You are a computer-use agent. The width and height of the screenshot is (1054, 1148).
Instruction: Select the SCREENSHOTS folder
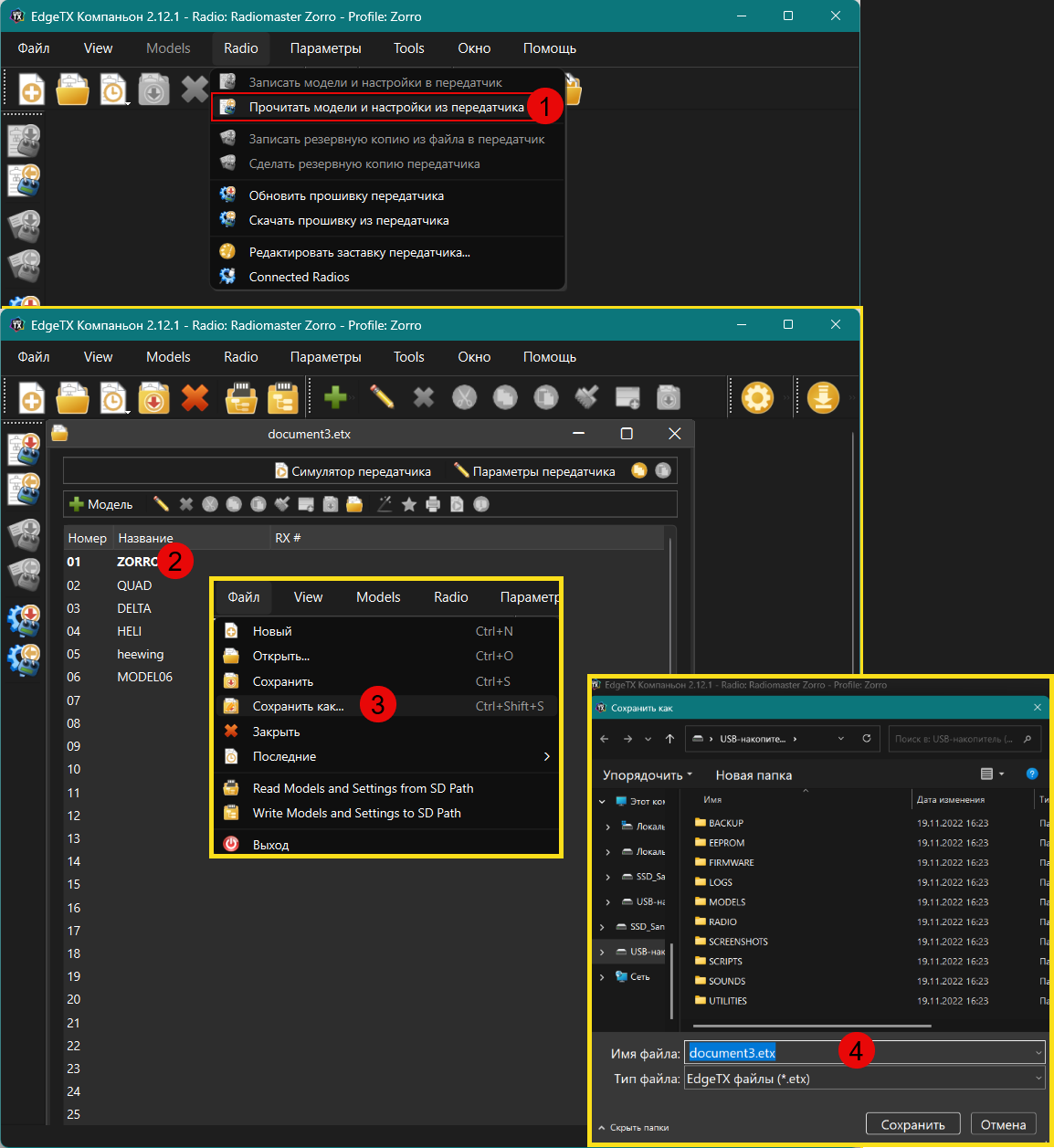point(738,942)
